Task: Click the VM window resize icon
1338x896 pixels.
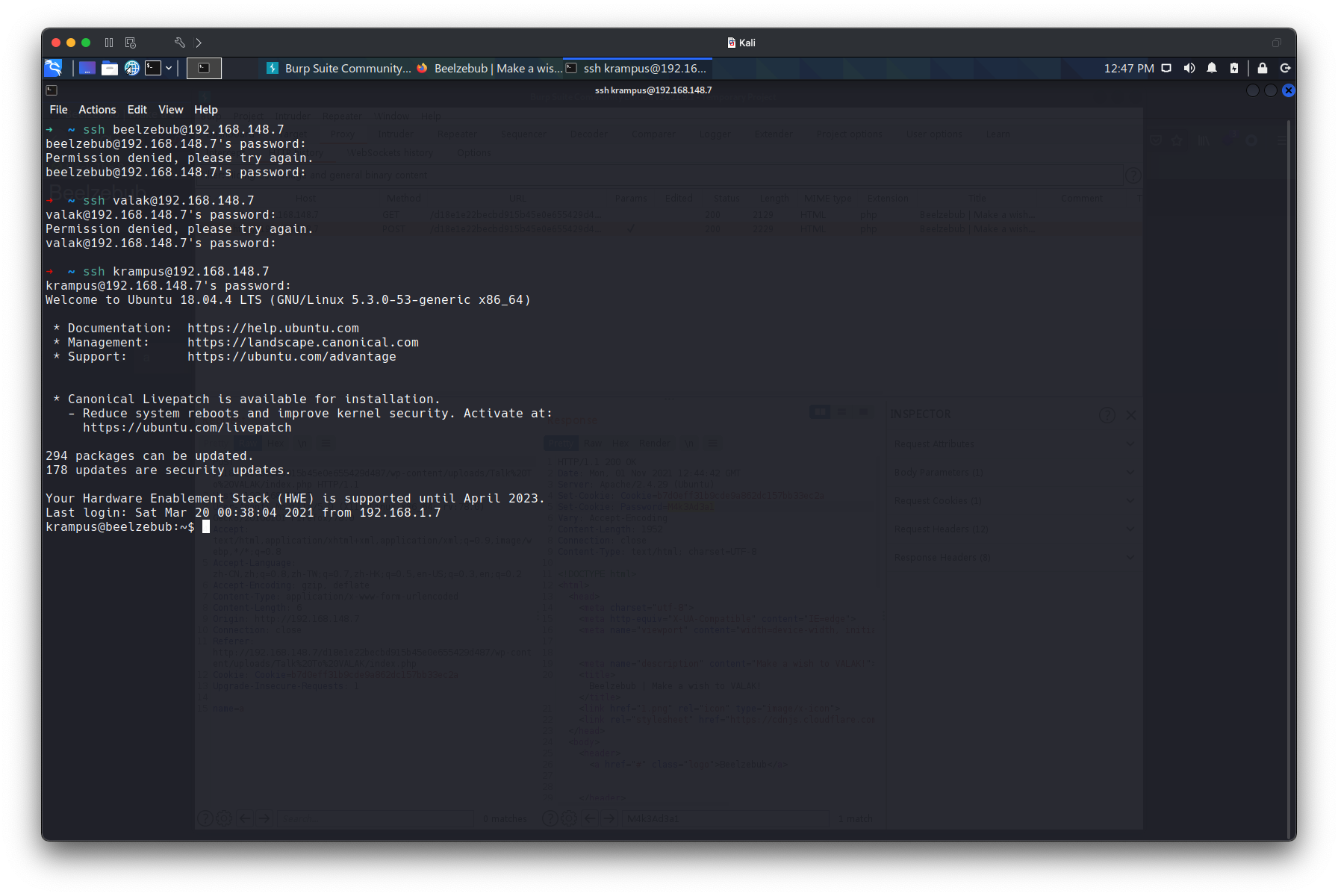Action: (1277, 43)
